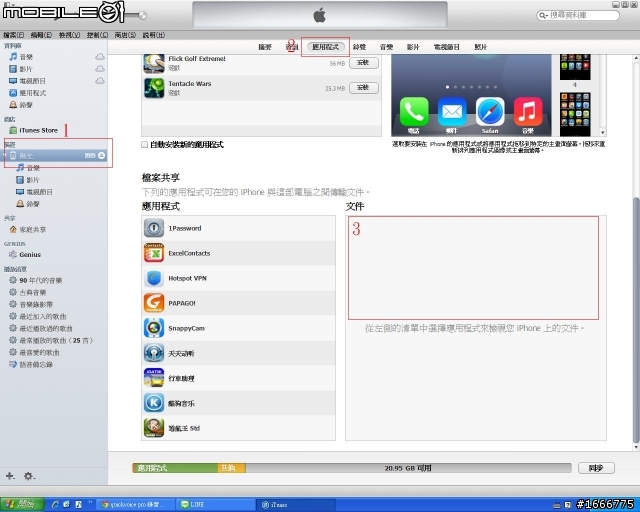The width and height of the screenshot is (640, 512).
Task: Open 音樂 under the iPhone device
Action: coord(33,168)
